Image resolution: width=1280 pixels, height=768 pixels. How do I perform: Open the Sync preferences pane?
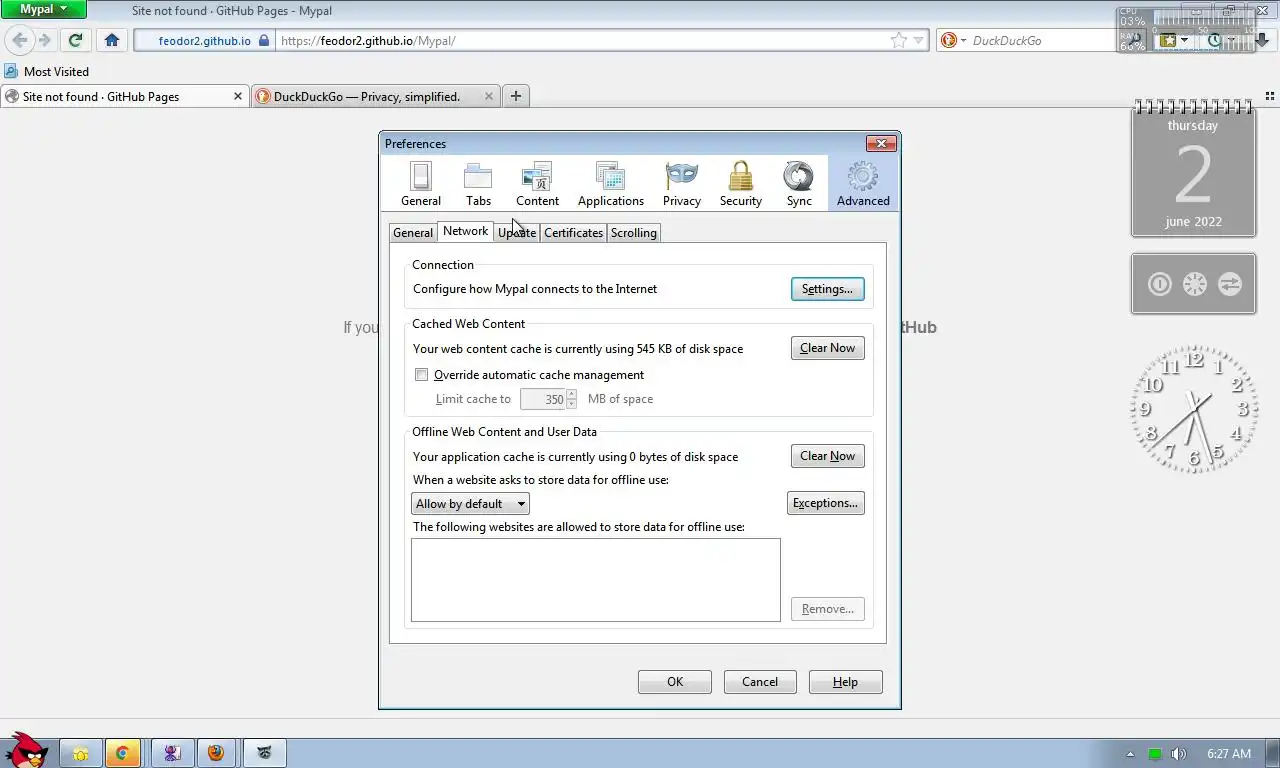click(799, 184)
